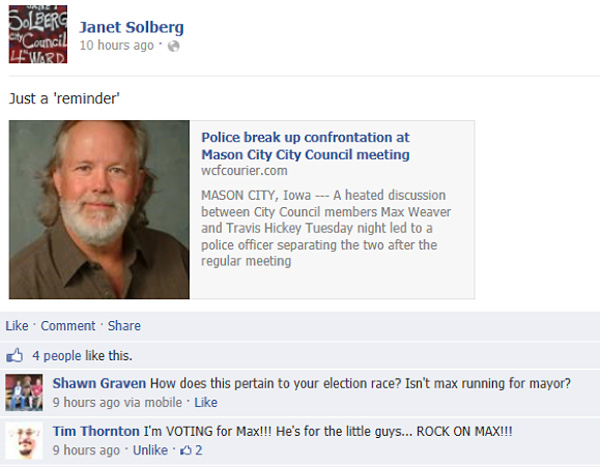Click Shawn's '9 hours ago' comment timestamp
The height and width of the screenshot is (467, 600).
tap(86, 402)
